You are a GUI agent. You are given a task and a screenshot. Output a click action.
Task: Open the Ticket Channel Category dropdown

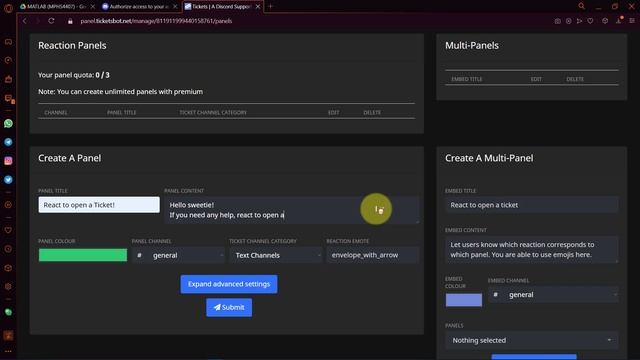[276, 255]
